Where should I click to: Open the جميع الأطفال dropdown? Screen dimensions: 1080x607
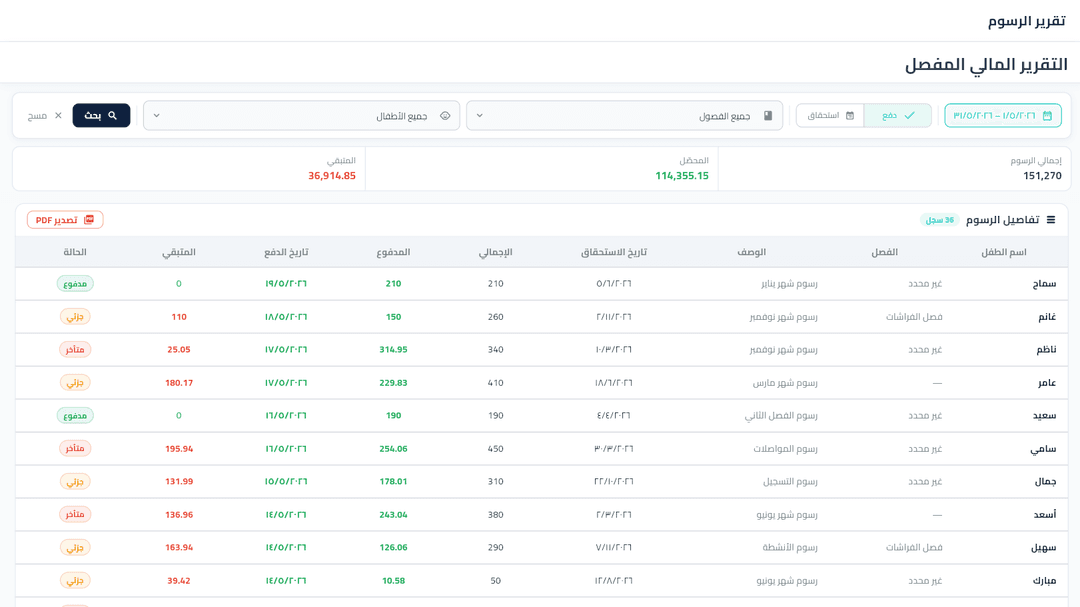302,116
